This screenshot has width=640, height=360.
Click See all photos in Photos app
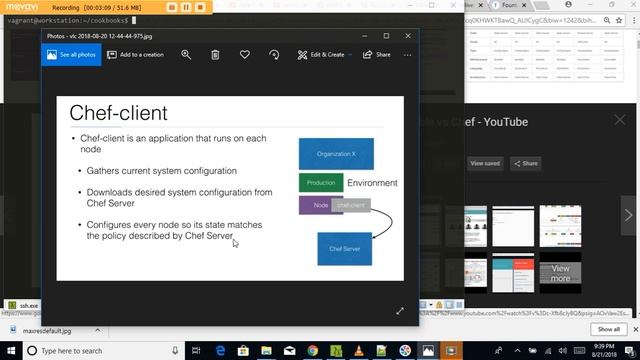(x=71, y=55)
